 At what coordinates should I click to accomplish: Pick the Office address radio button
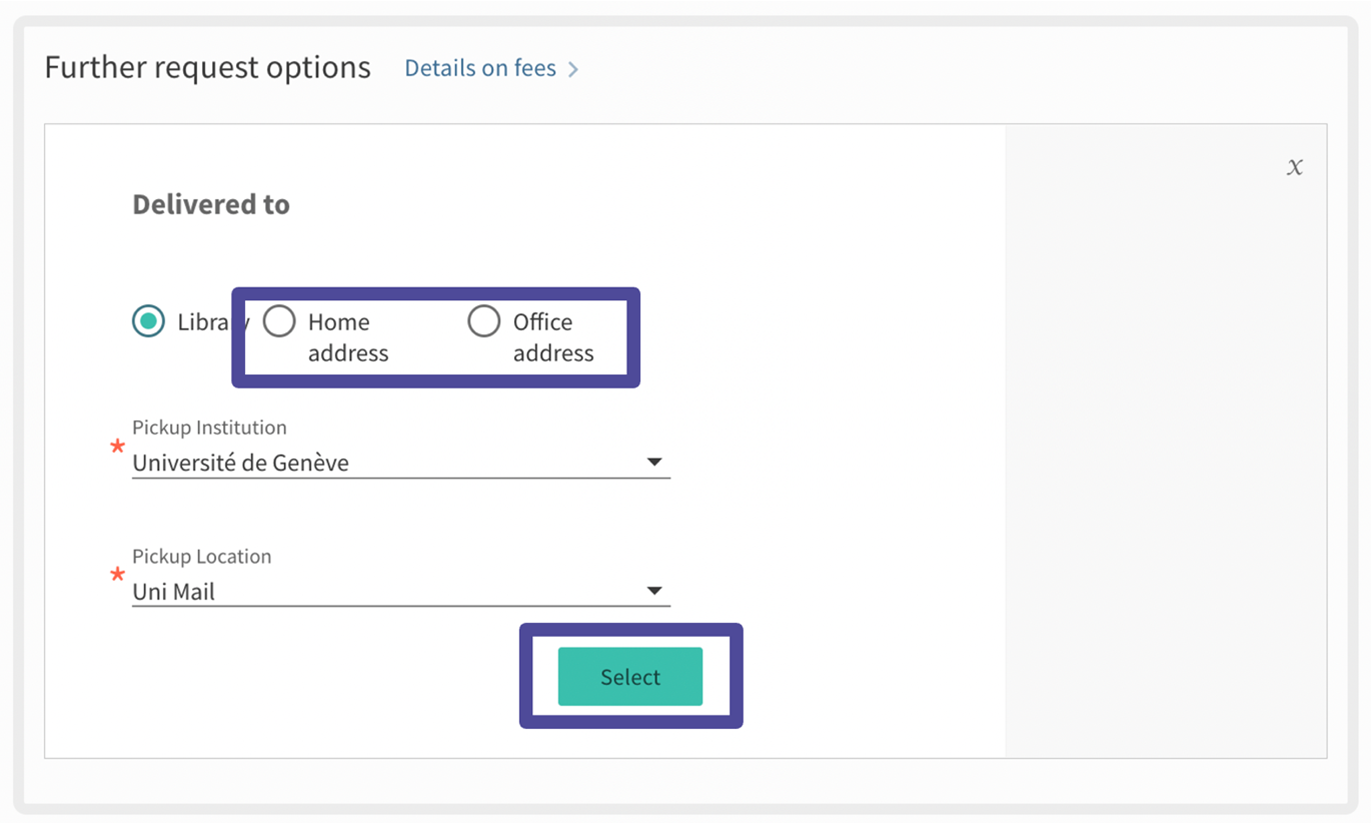coord(484,321)
